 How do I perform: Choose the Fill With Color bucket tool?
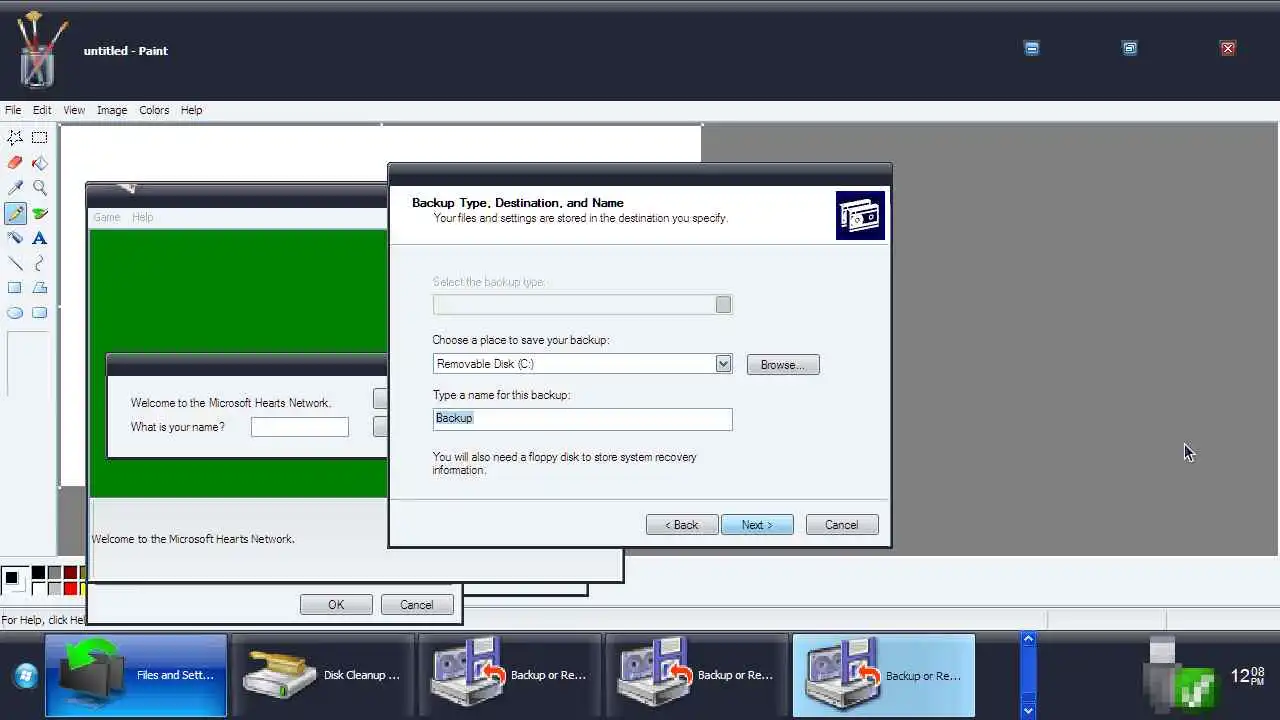click(x=39, y=162)
